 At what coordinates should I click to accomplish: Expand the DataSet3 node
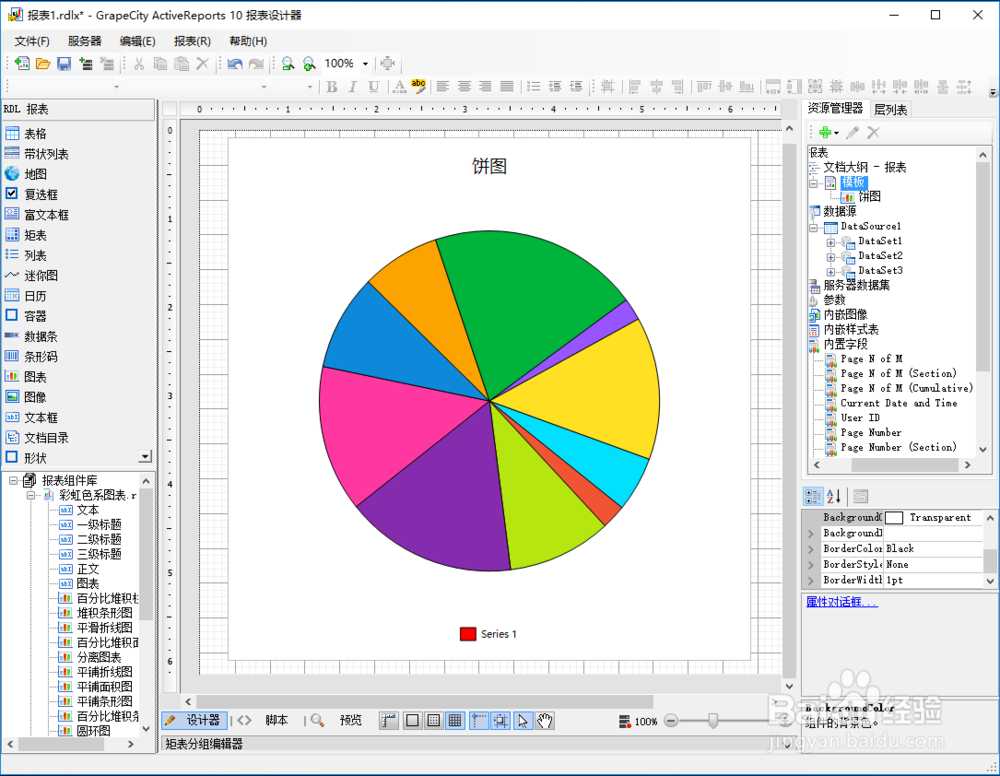pos(830,272)
